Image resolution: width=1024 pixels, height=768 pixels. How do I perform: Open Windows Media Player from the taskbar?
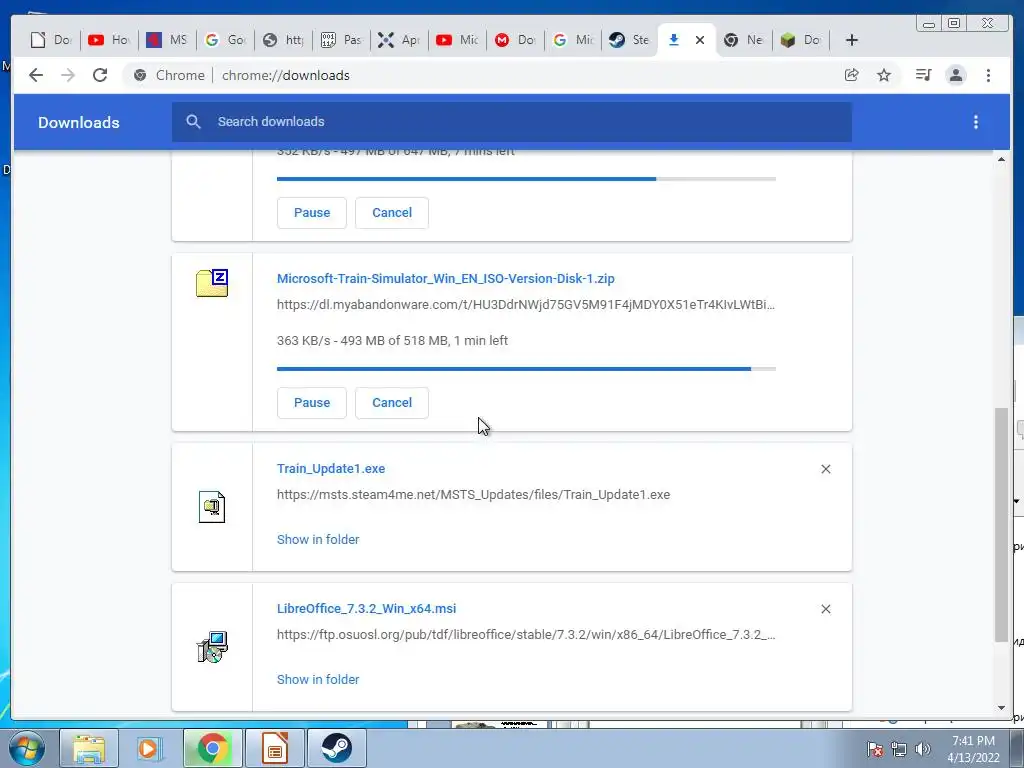click(150, 748)
